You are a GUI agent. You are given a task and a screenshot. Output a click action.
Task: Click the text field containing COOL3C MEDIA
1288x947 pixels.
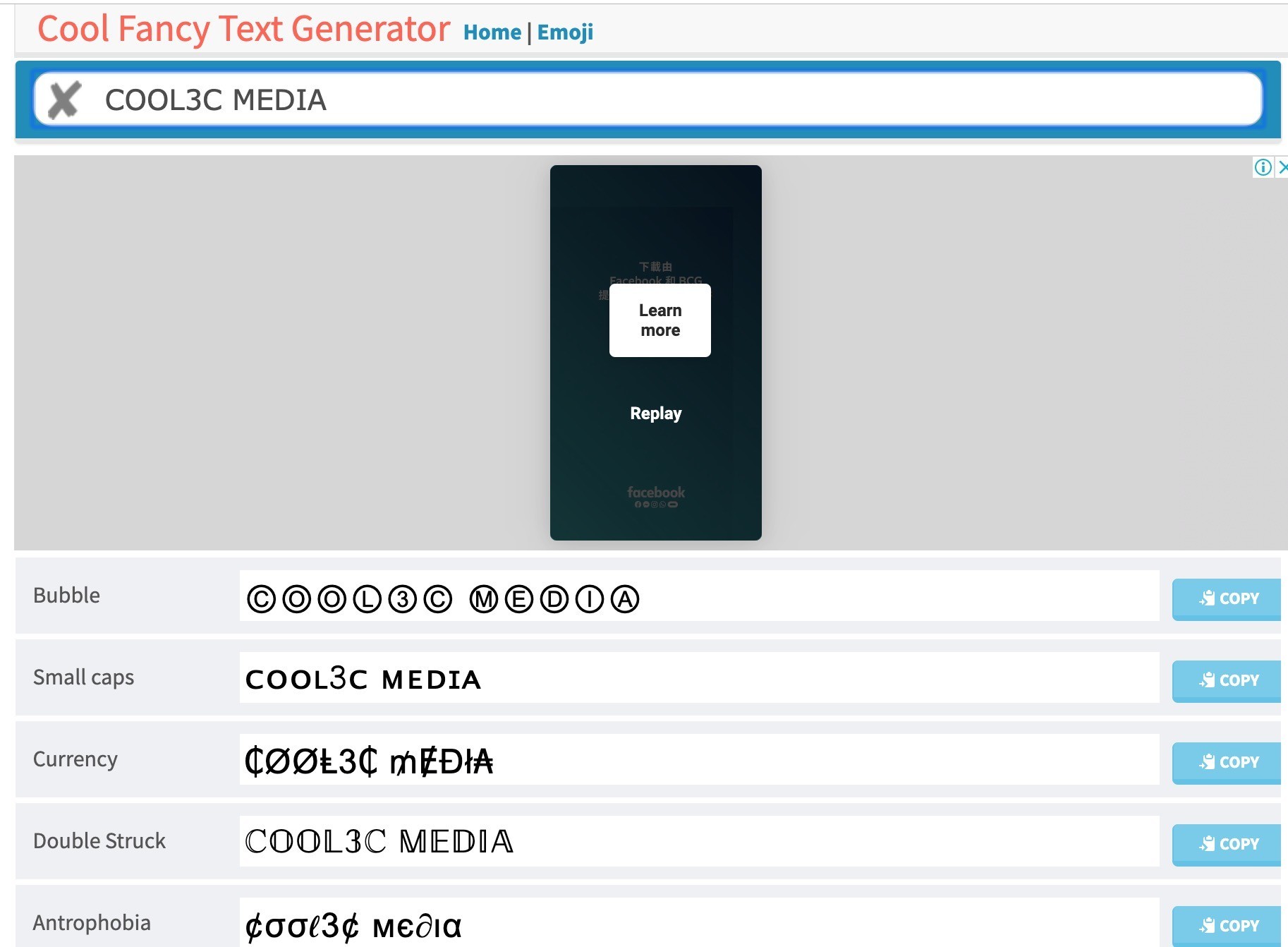click(x=648, y=99)
